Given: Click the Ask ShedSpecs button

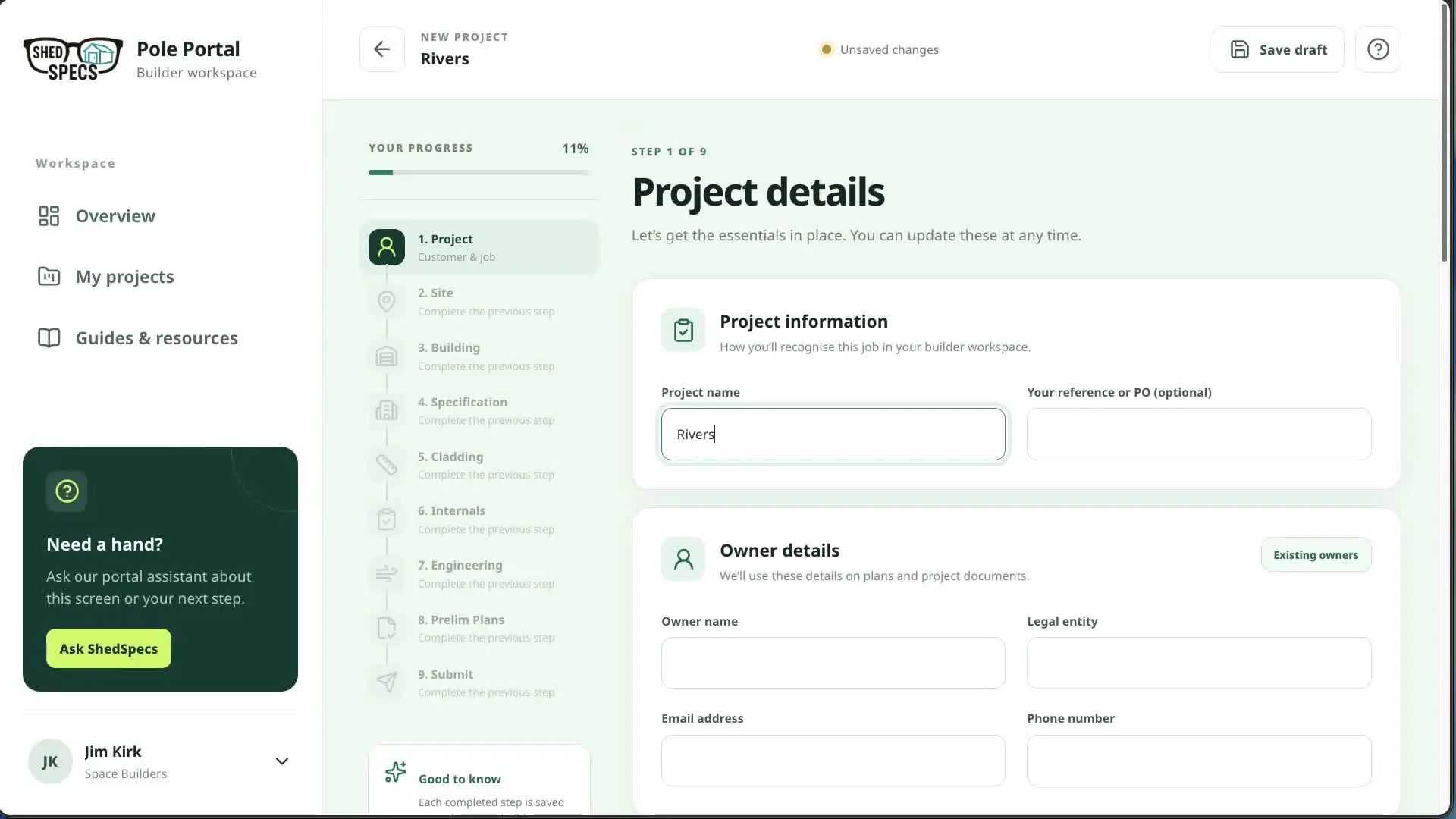Looking at the screenshot, I should [108, 648].
